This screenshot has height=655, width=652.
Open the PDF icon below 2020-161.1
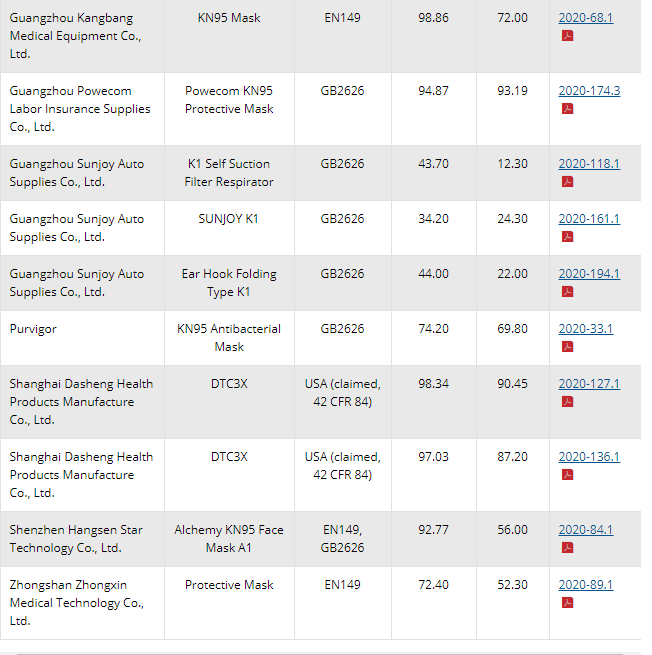567,237
